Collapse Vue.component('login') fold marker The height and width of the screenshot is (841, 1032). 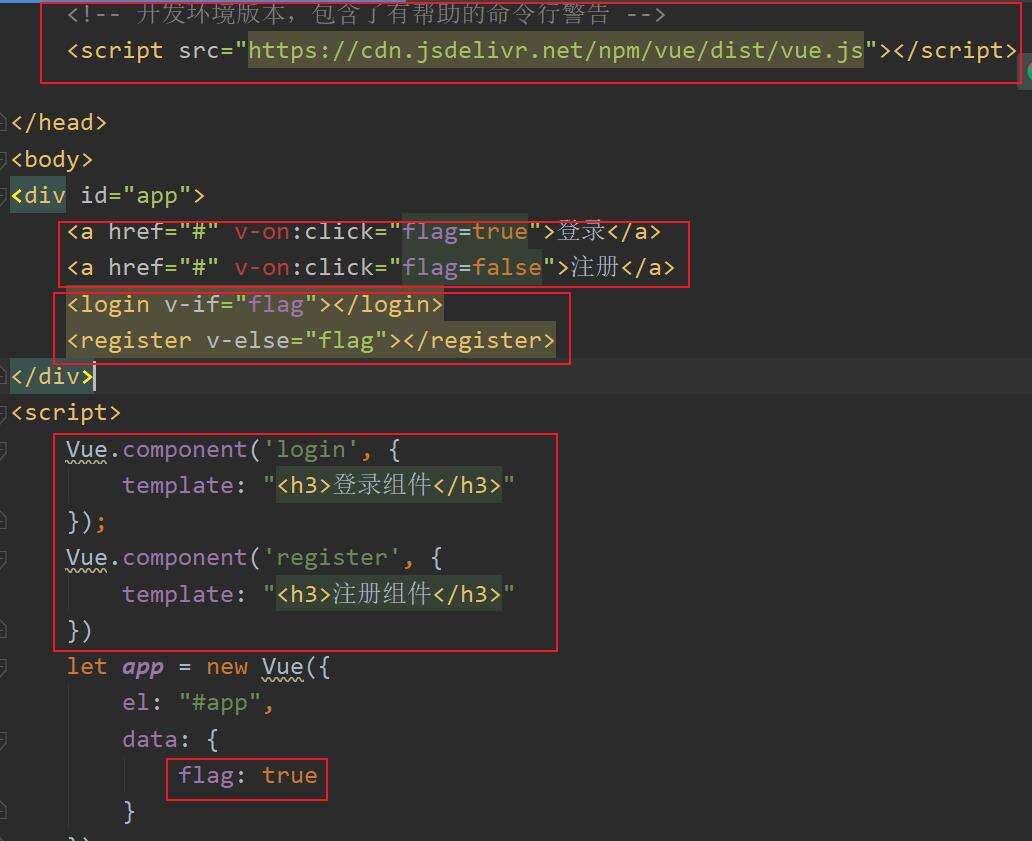click(x=4, y=450)
